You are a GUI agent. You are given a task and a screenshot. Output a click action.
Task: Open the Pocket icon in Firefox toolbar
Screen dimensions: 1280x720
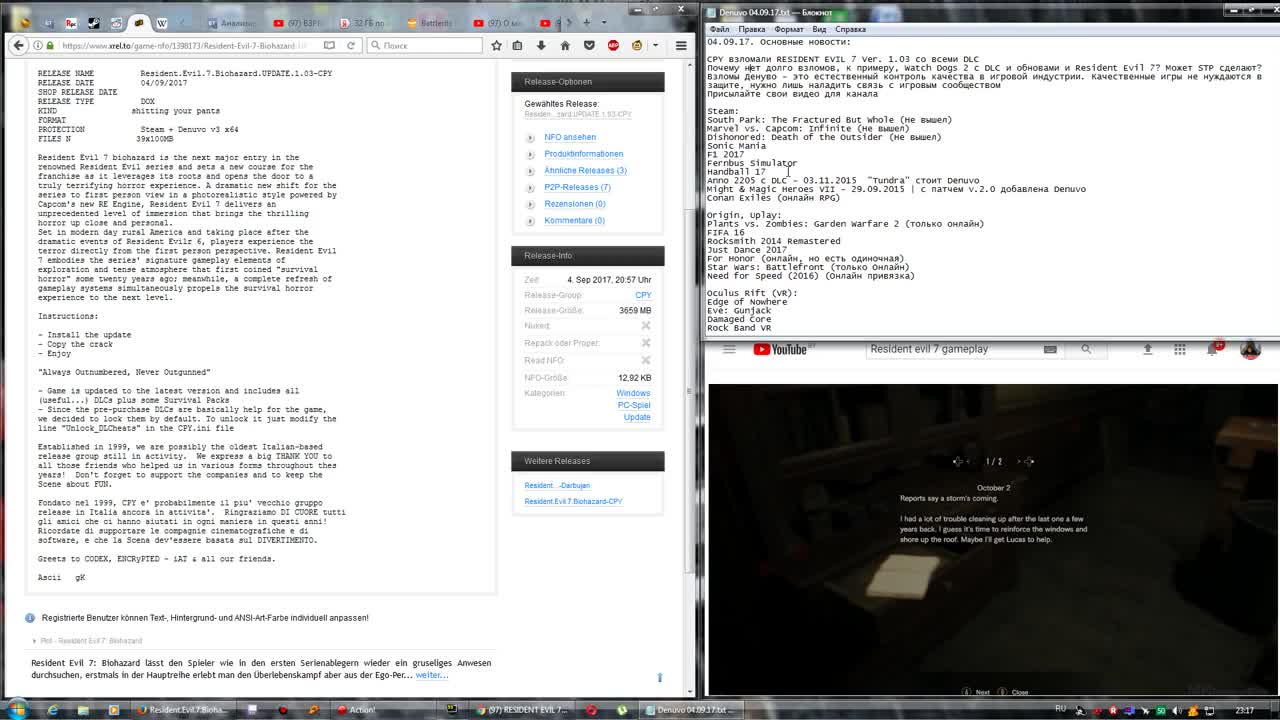pos(589,45)
